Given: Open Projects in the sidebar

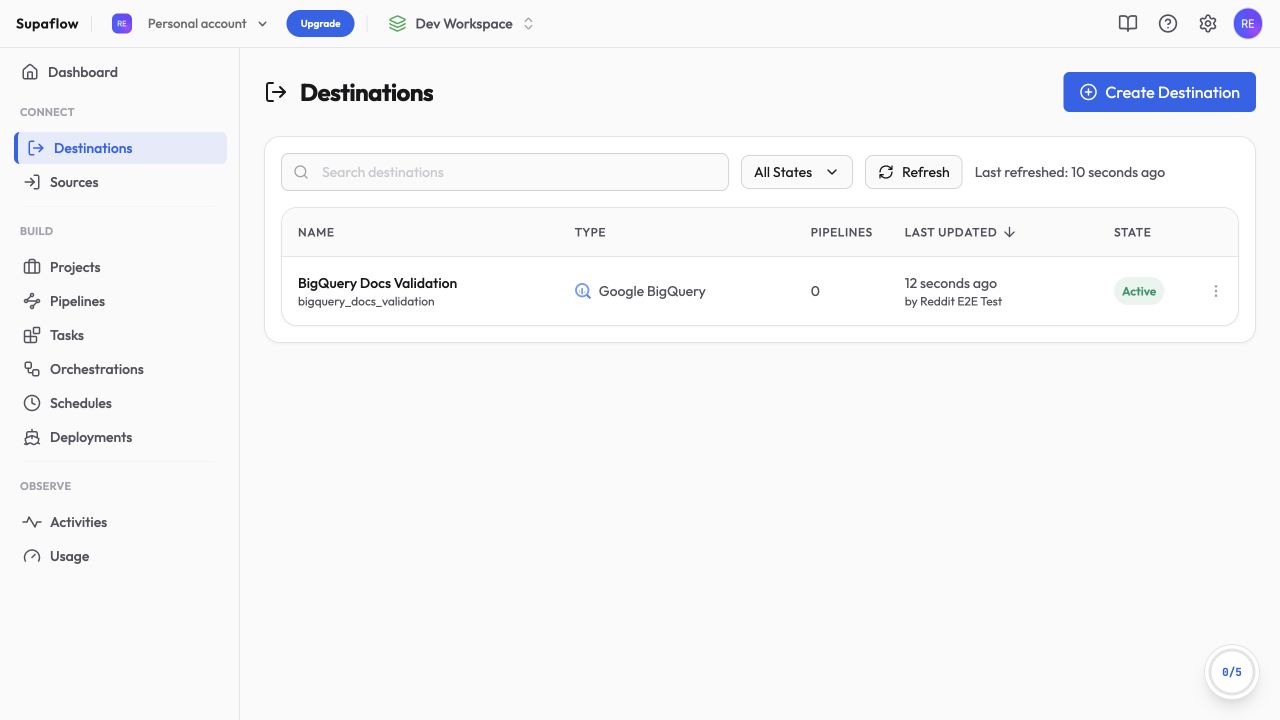Looking at the screenshot, I should point(121,267).
